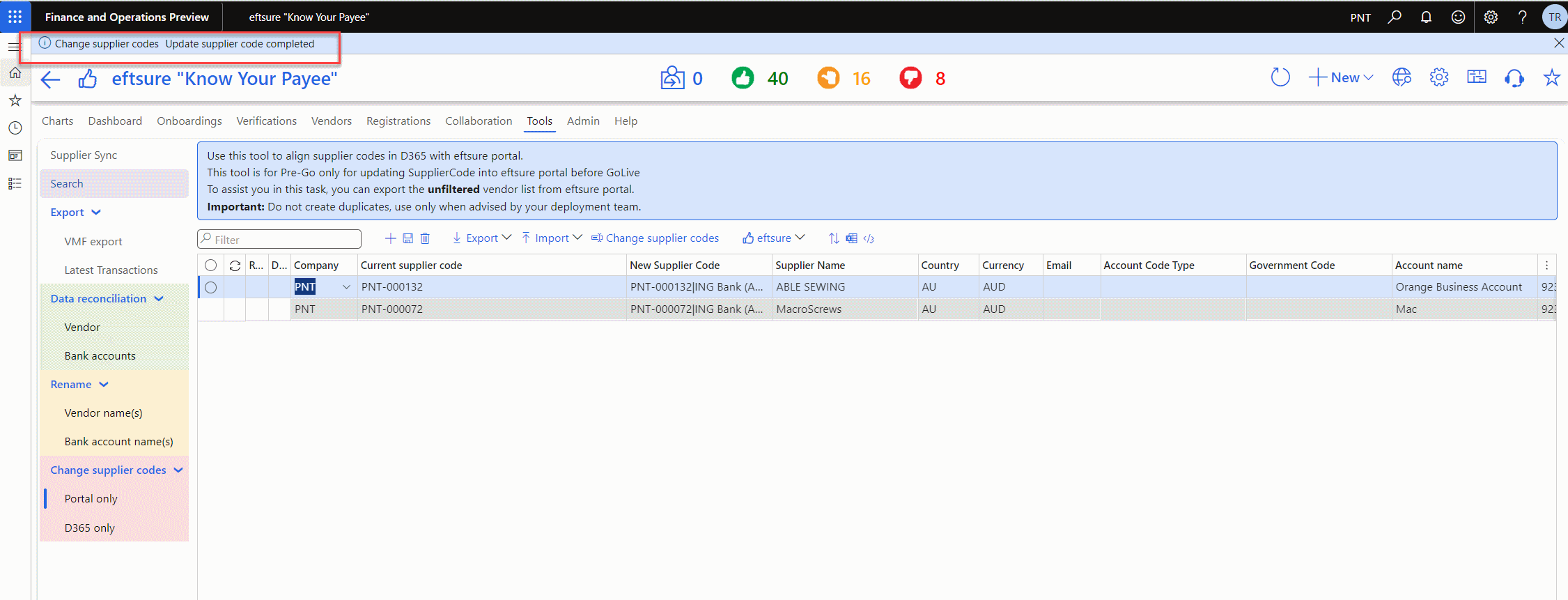The height and width of the screenshot is (600, 1568).
Task: Open the Company dropdown arrow in the first row
Action: tap(346, 287)
